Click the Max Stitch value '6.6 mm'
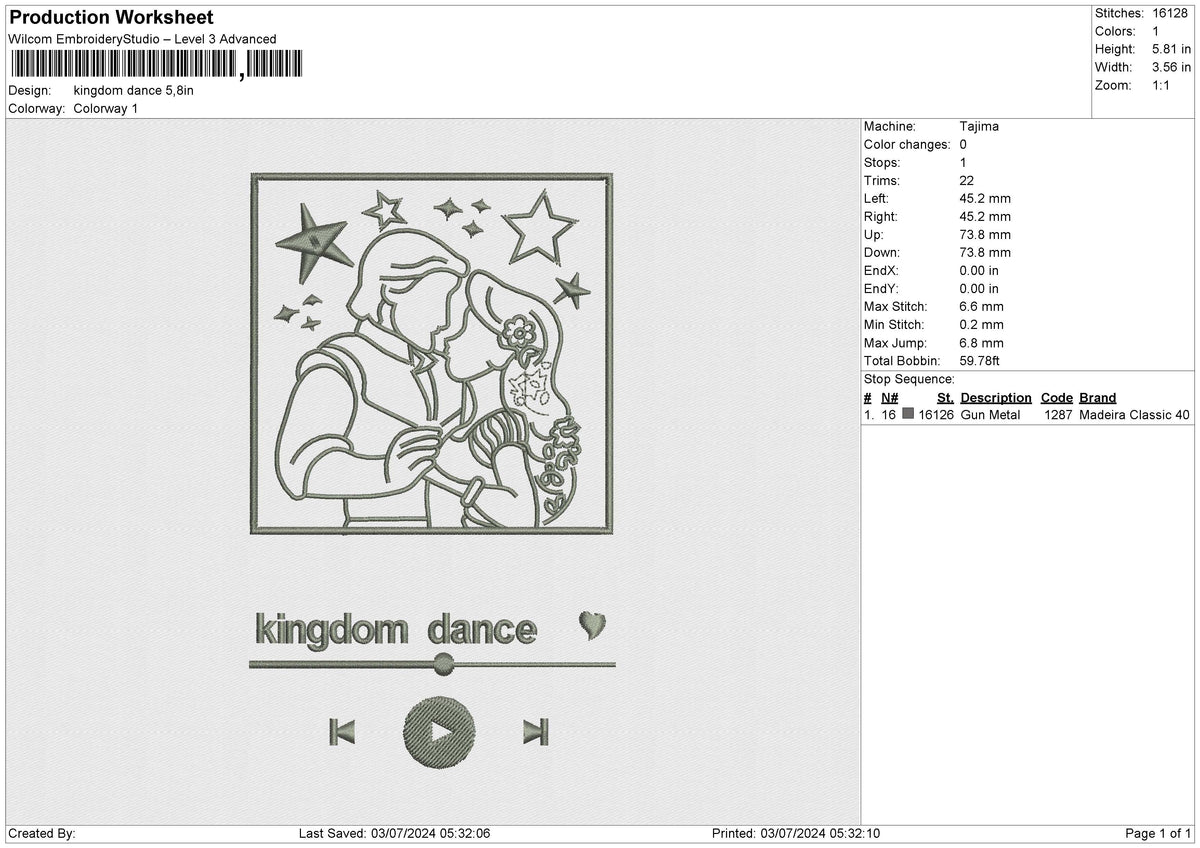This screenshot has width=1200, height=848. click(x=981, y=306)
